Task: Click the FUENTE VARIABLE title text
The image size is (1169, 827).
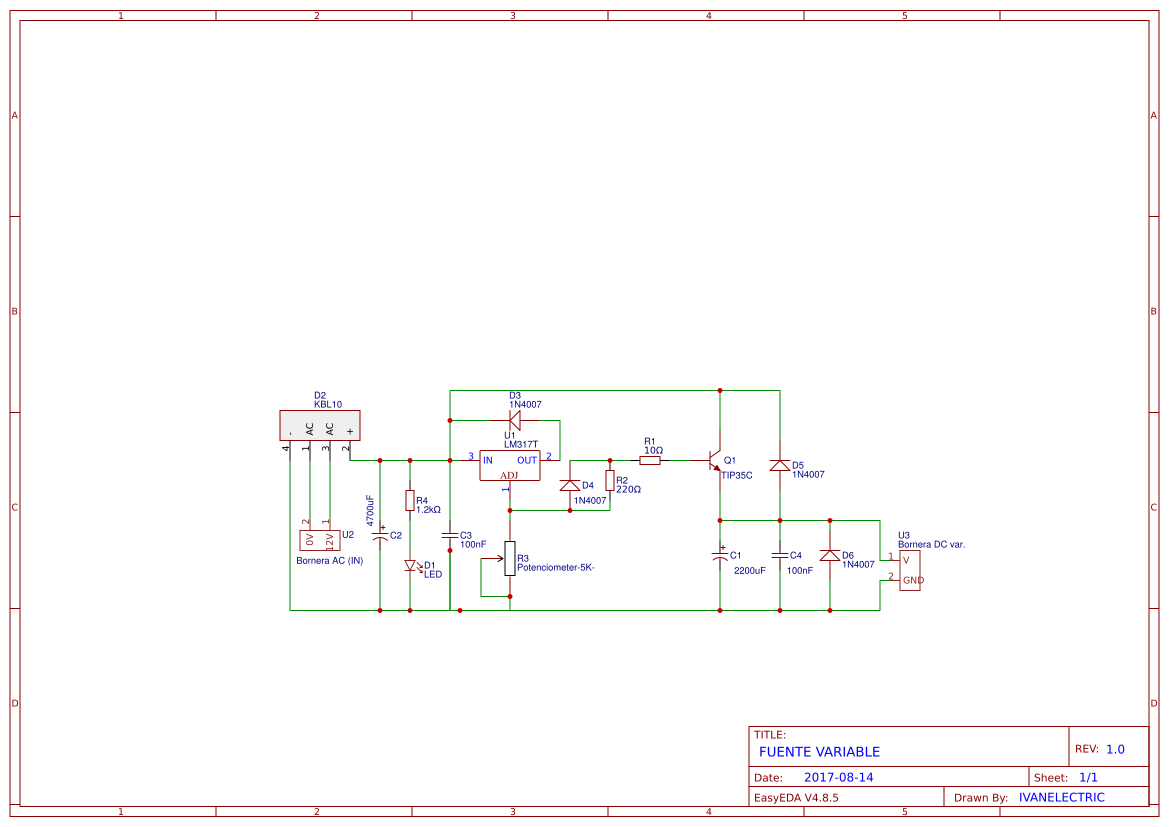Action: (819, 751)
